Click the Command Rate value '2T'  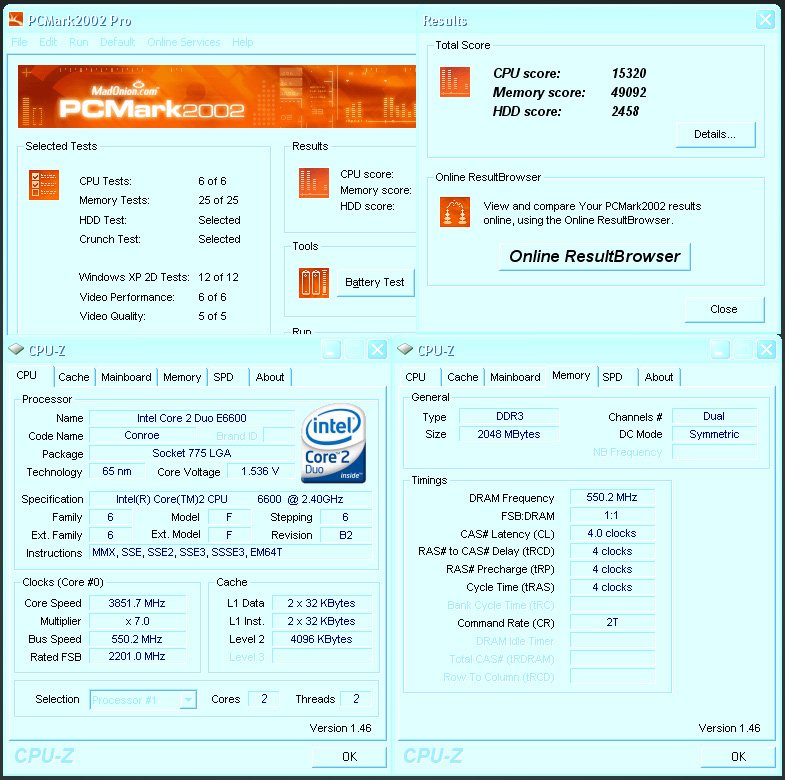click(x=612, y=622)
